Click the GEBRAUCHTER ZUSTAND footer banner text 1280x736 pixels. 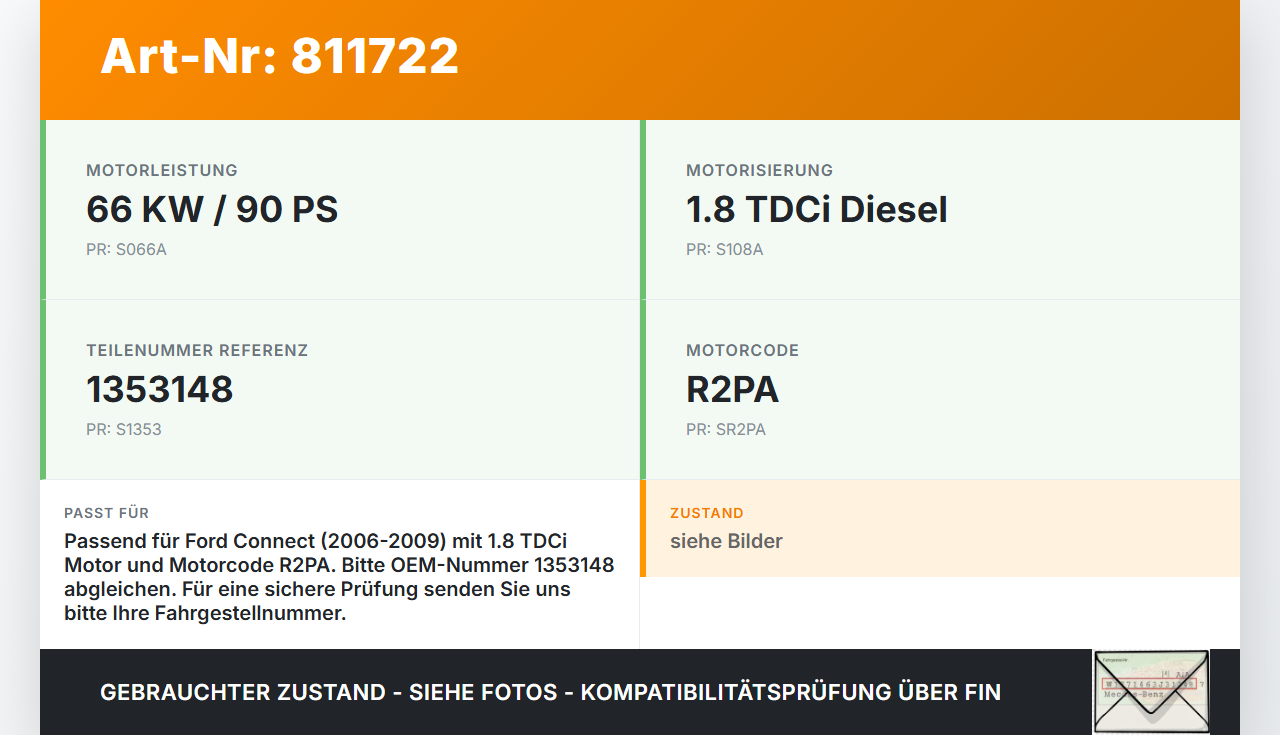click(550, 692)
